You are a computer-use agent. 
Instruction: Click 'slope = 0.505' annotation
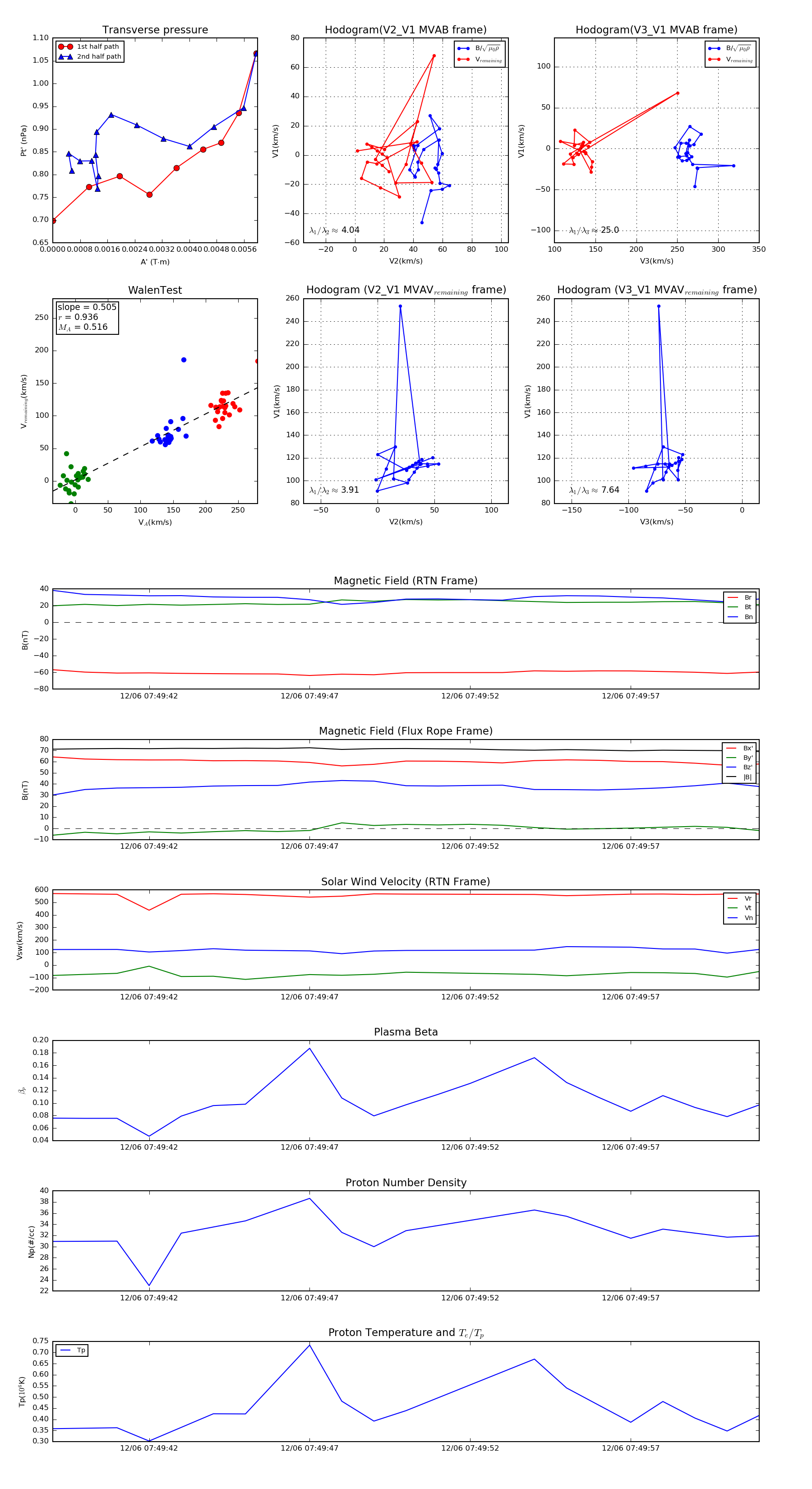coord(87,307)
